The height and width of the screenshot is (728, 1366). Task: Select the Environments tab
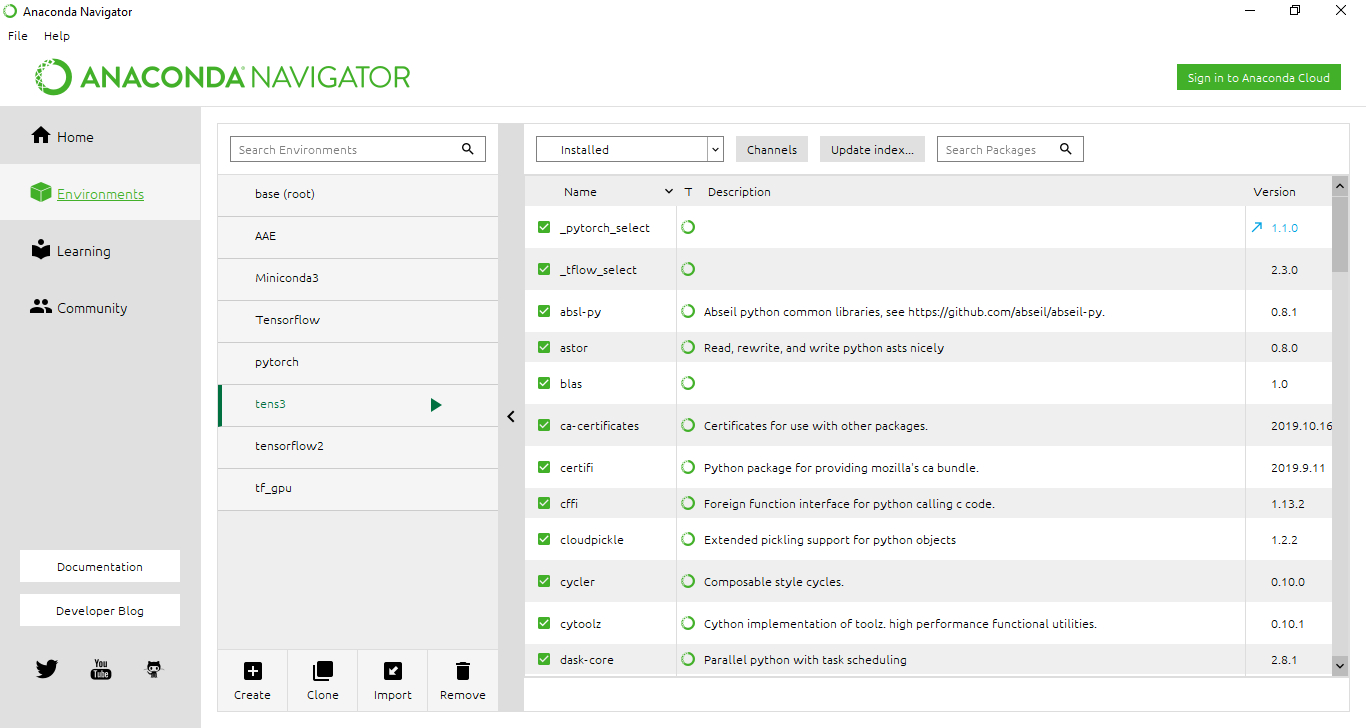(100, 193)
